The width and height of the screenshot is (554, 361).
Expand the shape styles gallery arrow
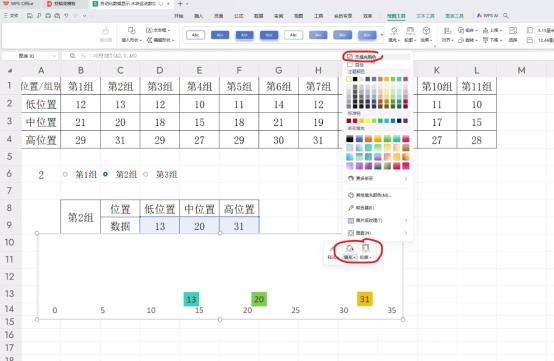pyautogui.click(x=382, y=35)
